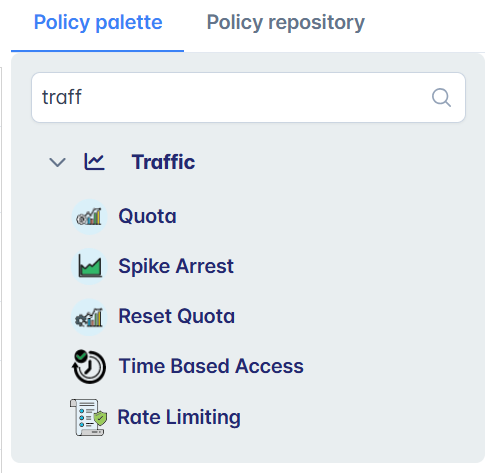Click the Time Based Access clock icon

[89, 366]
